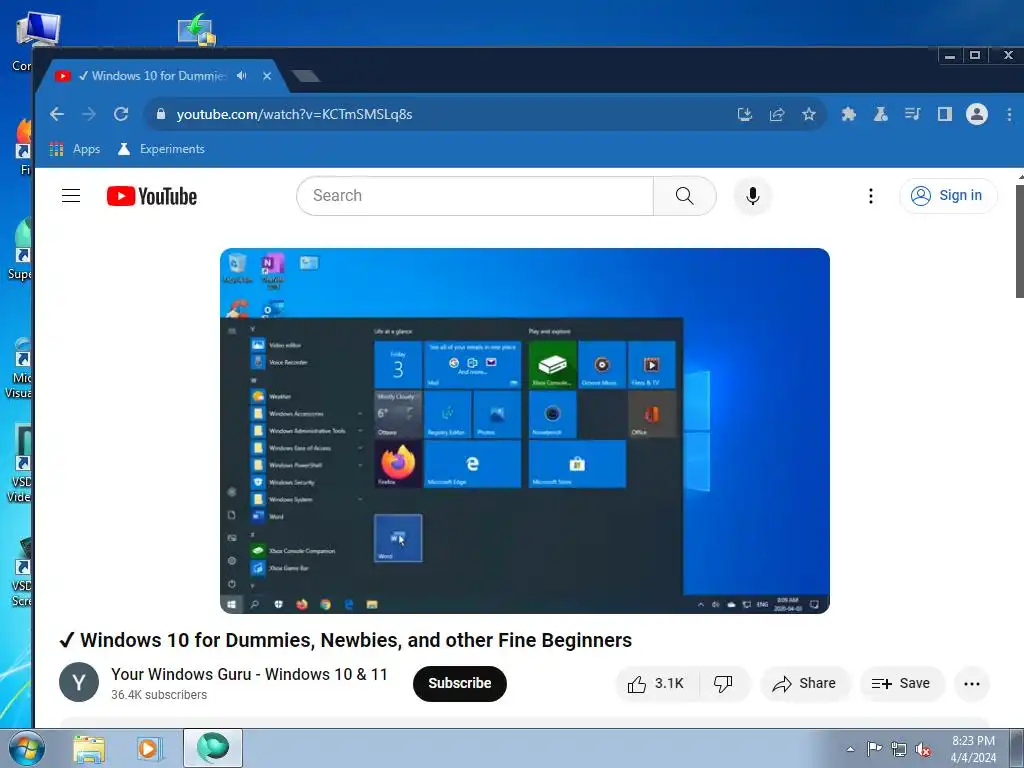
Task: Dislike this video
Action: point(724,683)
